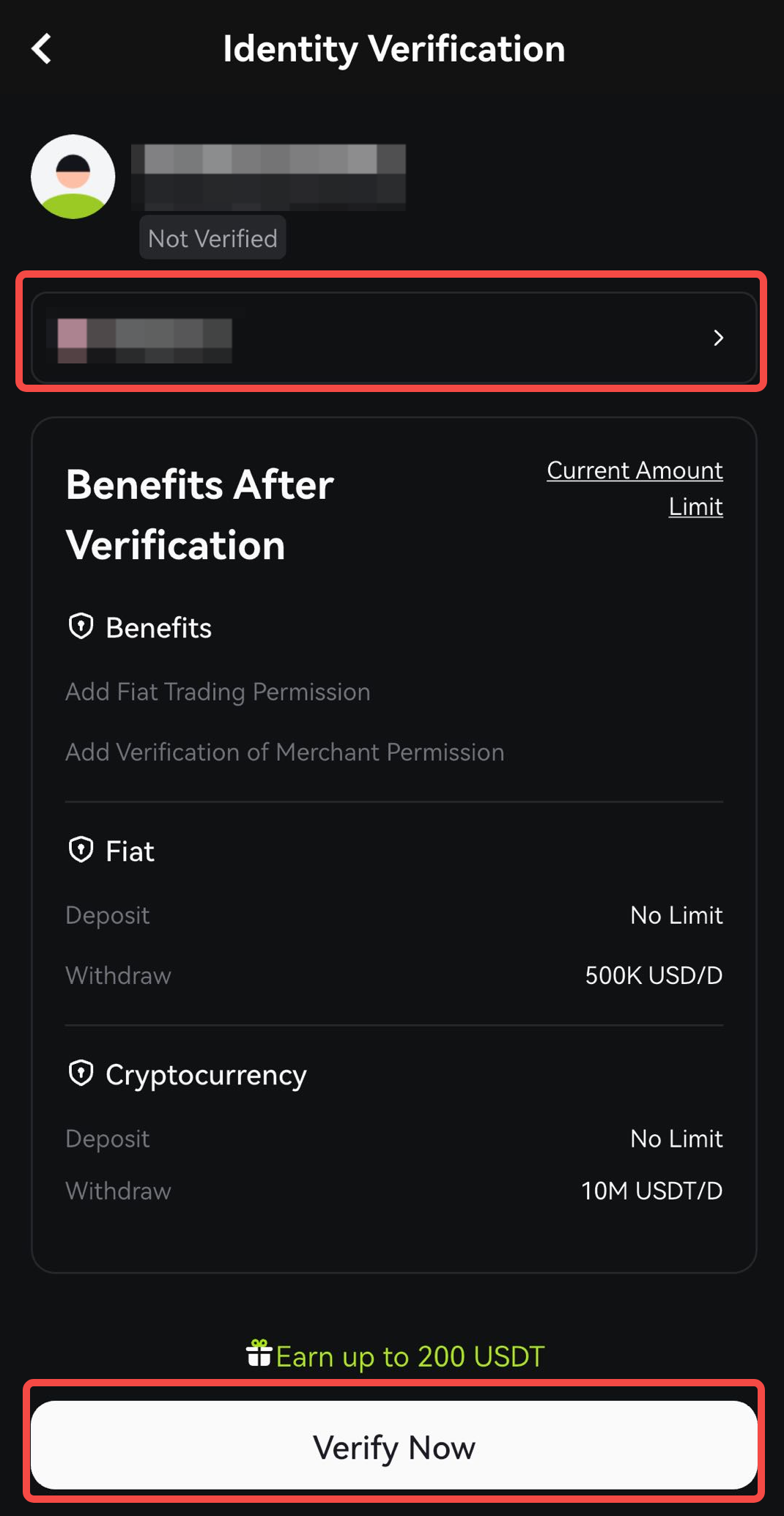Tap the Fiat Deposit No Limit value
784x1516 pixels.
[676, 915]
